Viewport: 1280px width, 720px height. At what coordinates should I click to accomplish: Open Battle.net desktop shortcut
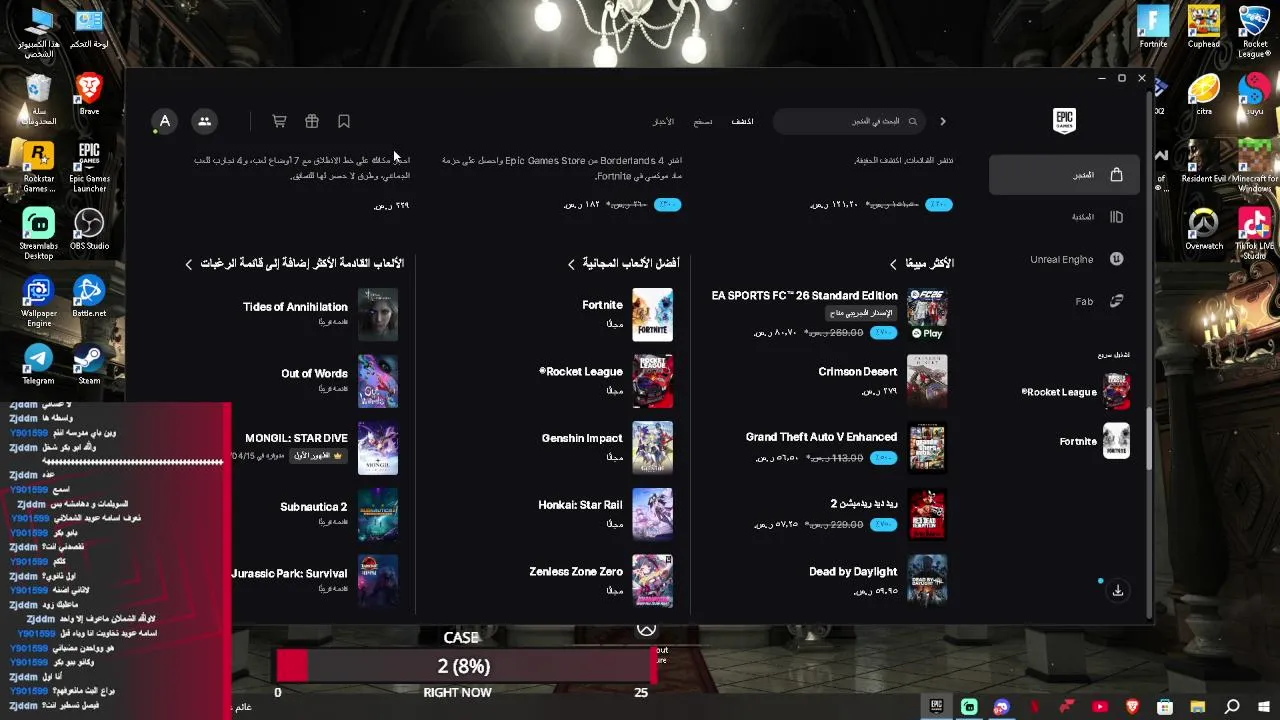pyautogui.click(x=89, y=296)
